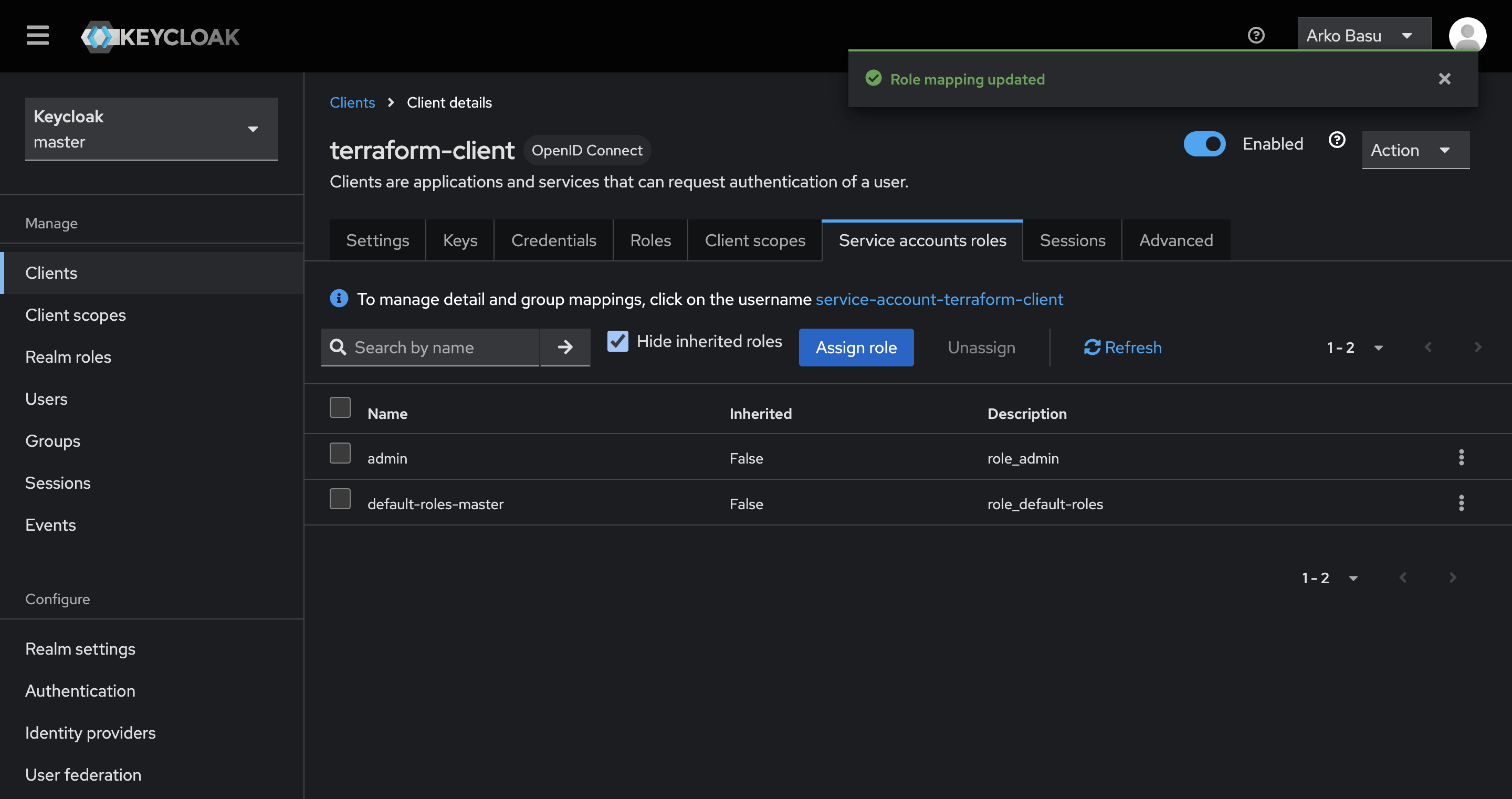
Task: Uncheck Hide inherited roles
Action: tap(617, 341)
